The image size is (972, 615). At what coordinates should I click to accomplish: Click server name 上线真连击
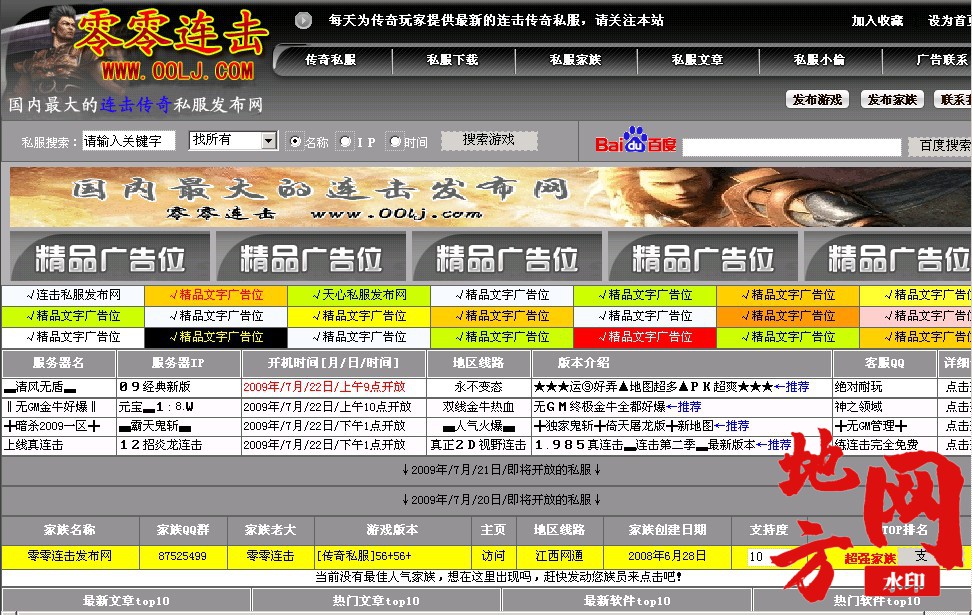pyautogui.click(x=33, y=445)
